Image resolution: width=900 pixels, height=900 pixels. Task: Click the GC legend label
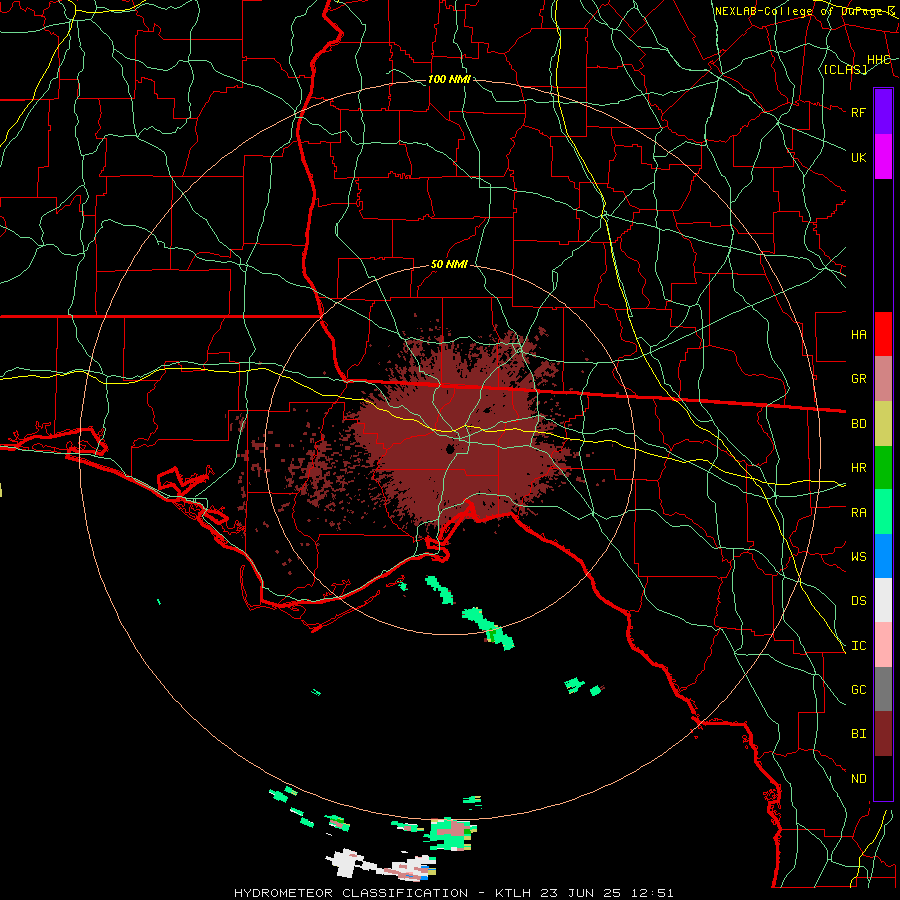(858, 690)
